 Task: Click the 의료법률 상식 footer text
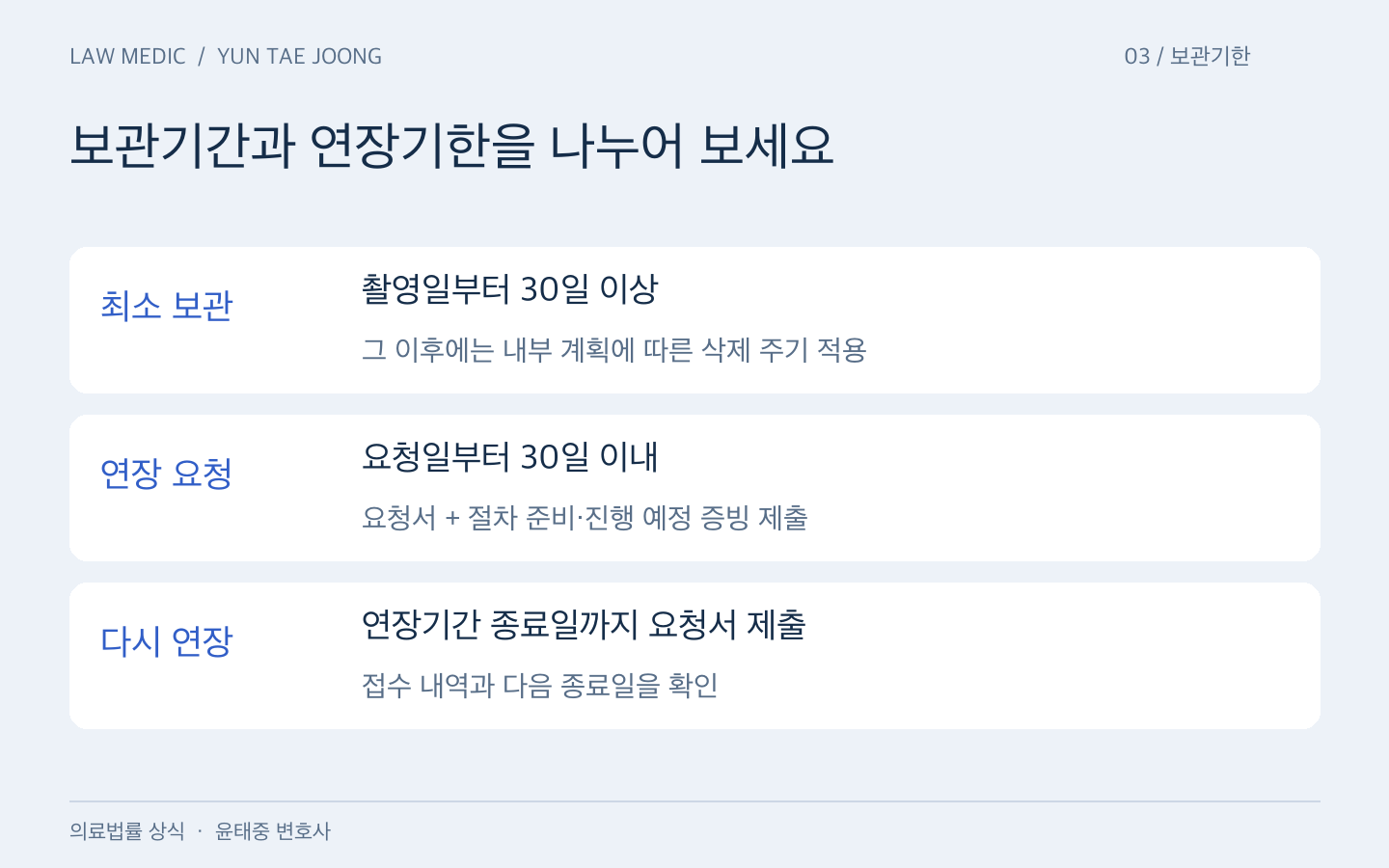[x=127, y=830]
